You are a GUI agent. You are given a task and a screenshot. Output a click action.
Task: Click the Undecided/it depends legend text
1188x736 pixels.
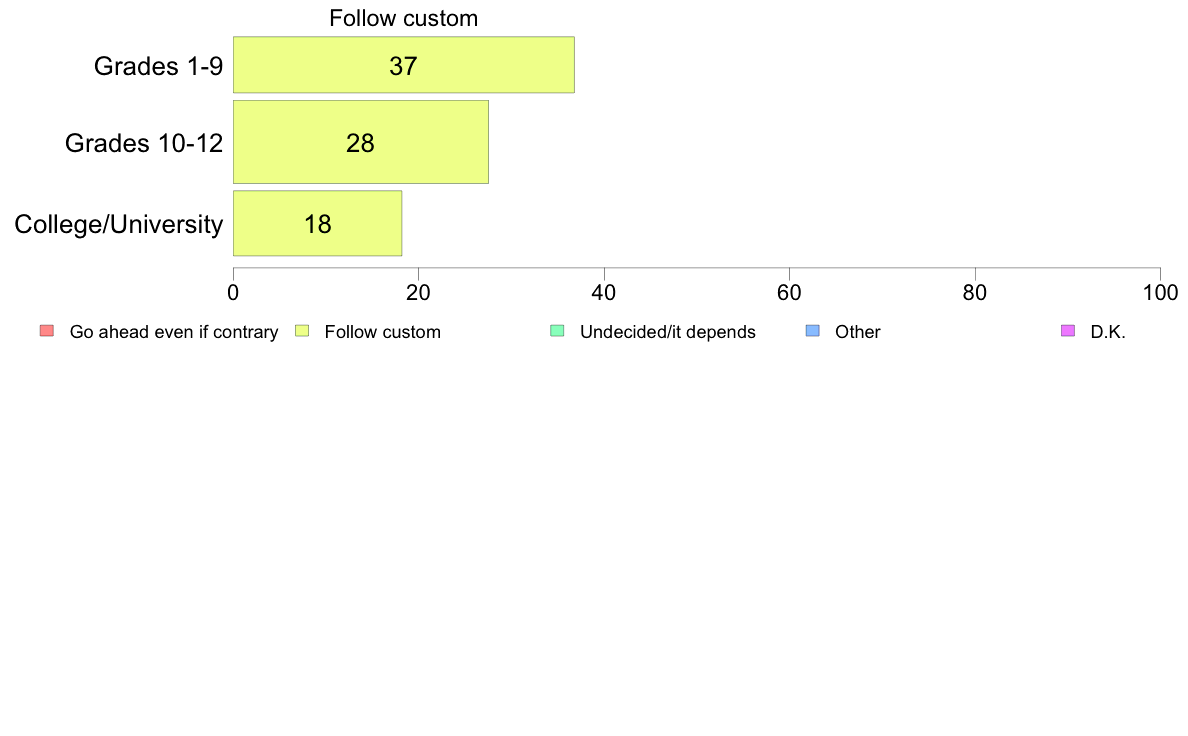coord(667,332)
